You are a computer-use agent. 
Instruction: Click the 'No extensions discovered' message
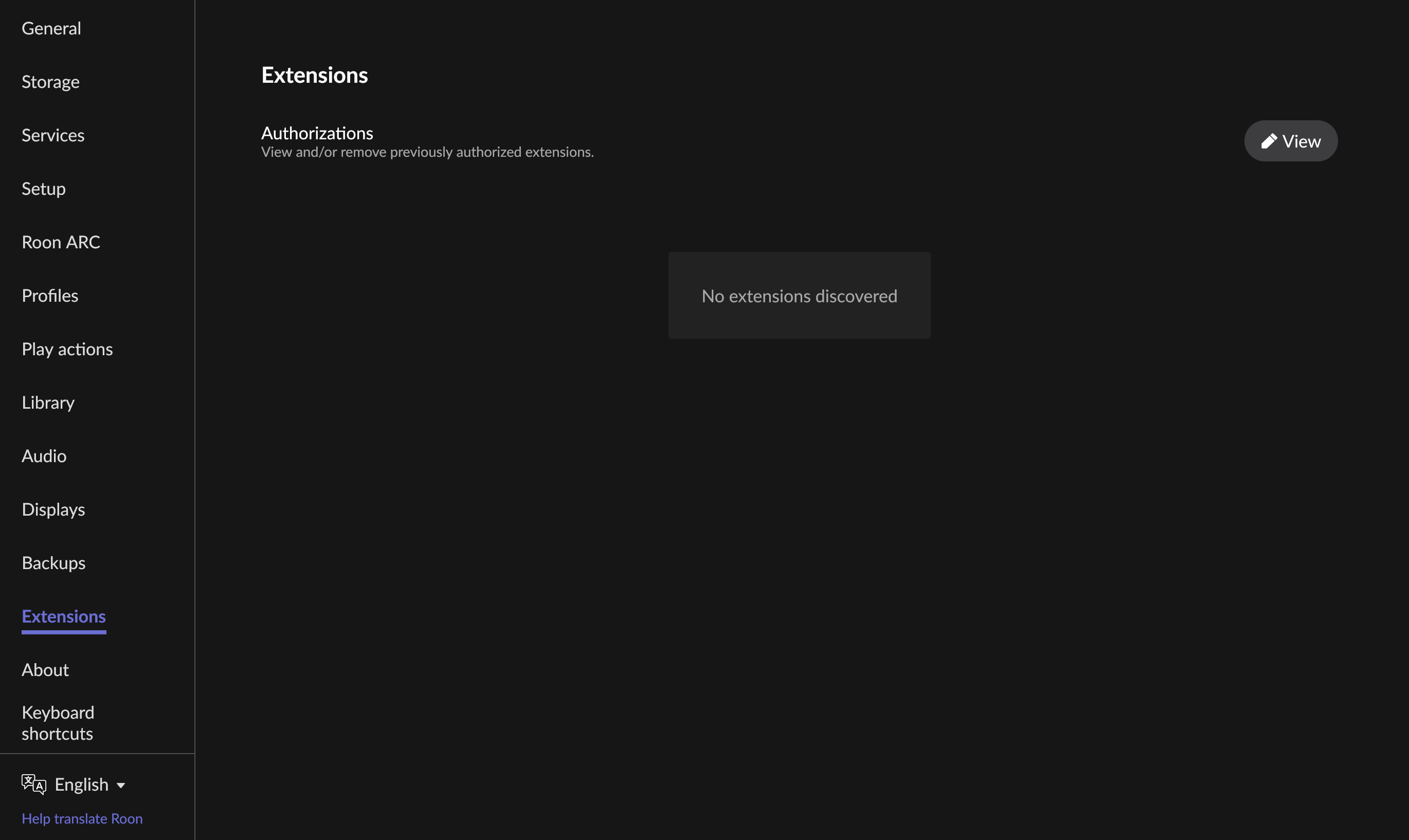coord(799,296)
